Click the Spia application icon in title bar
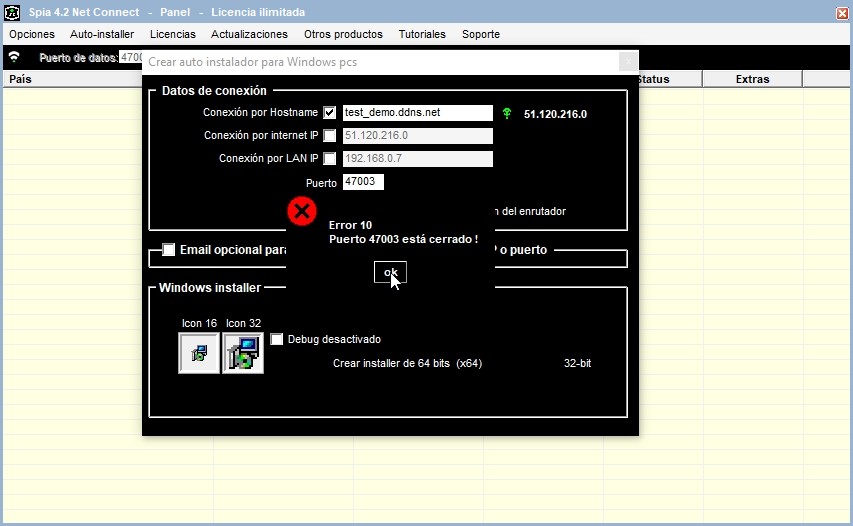 (12, 12)
